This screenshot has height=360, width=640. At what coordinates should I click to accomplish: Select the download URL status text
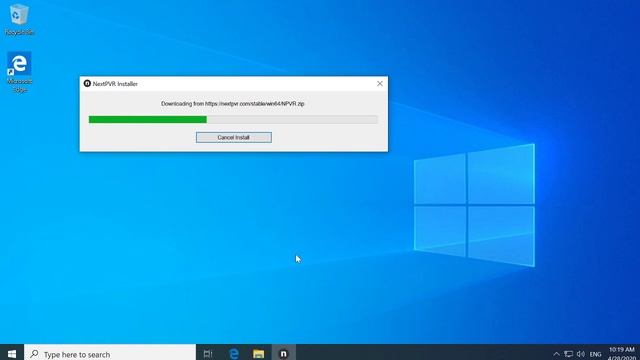tap(233, 104)
